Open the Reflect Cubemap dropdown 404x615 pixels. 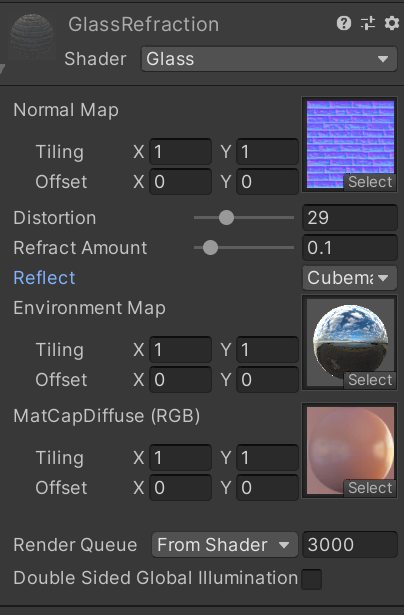coord(349,278)
